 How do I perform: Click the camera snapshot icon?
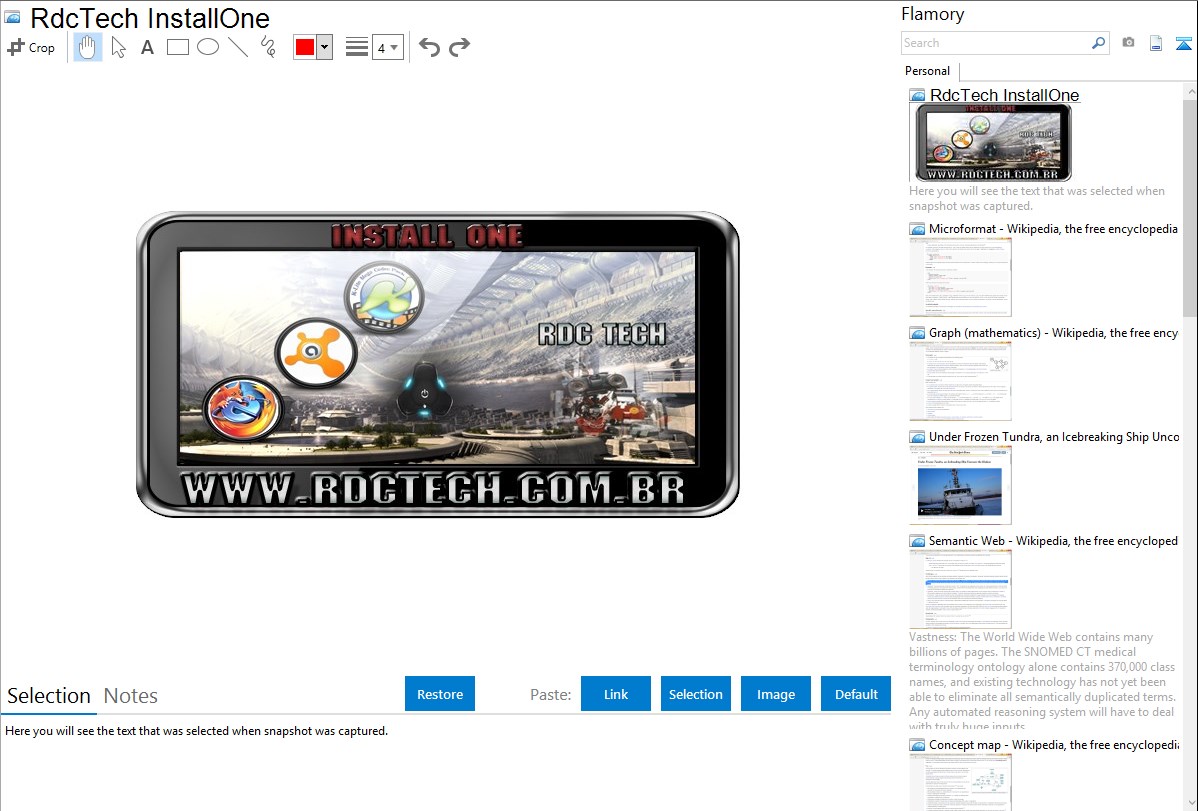(1128, 43)
